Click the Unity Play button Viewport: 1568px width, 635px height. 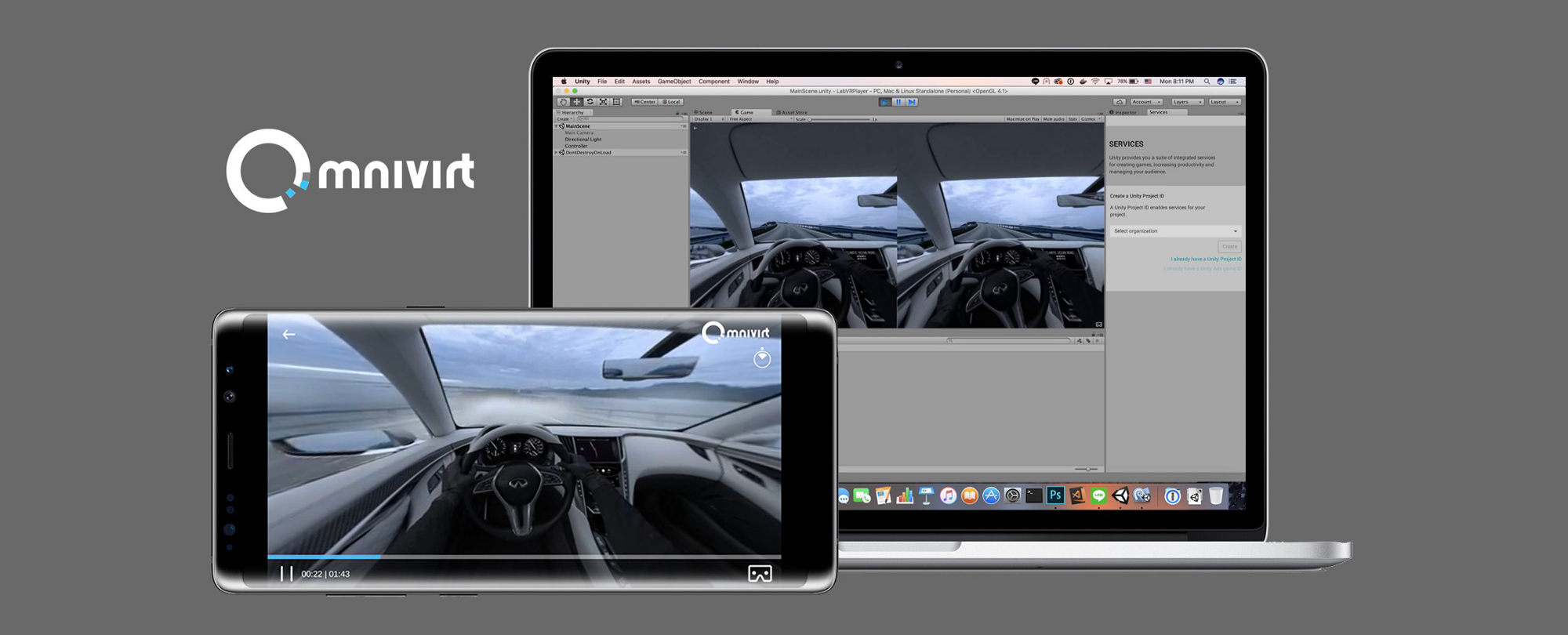click(x=884, y=102)
